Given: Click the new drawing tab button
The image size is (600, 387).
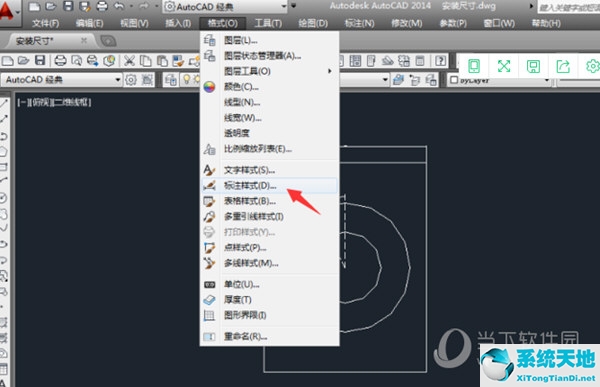Looking at the screenshot, I should [x=108, y=41].
